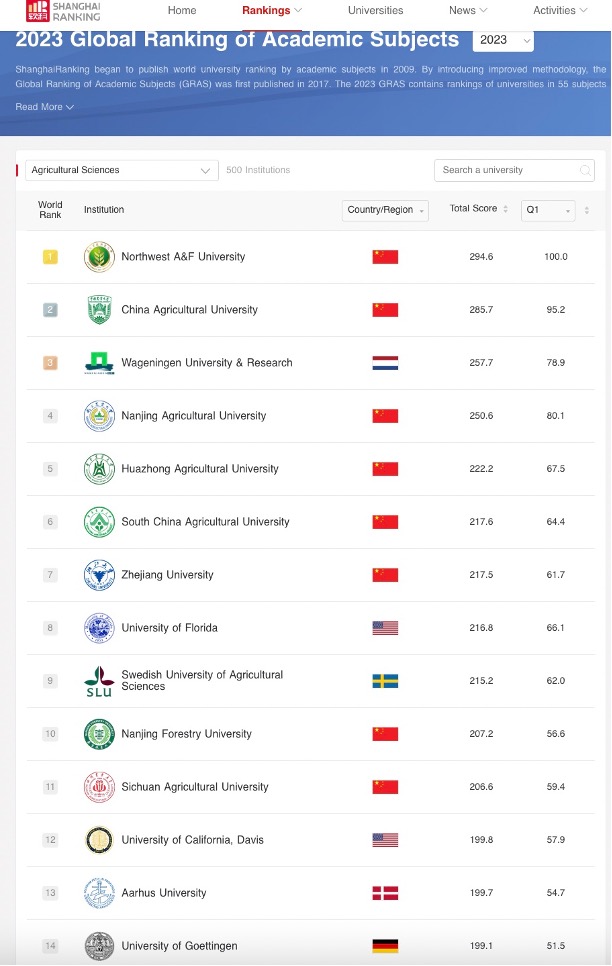The image size is (612, 966).
Task: Open the Country/Region filter dropdown
Action: (x=385, y=210)
